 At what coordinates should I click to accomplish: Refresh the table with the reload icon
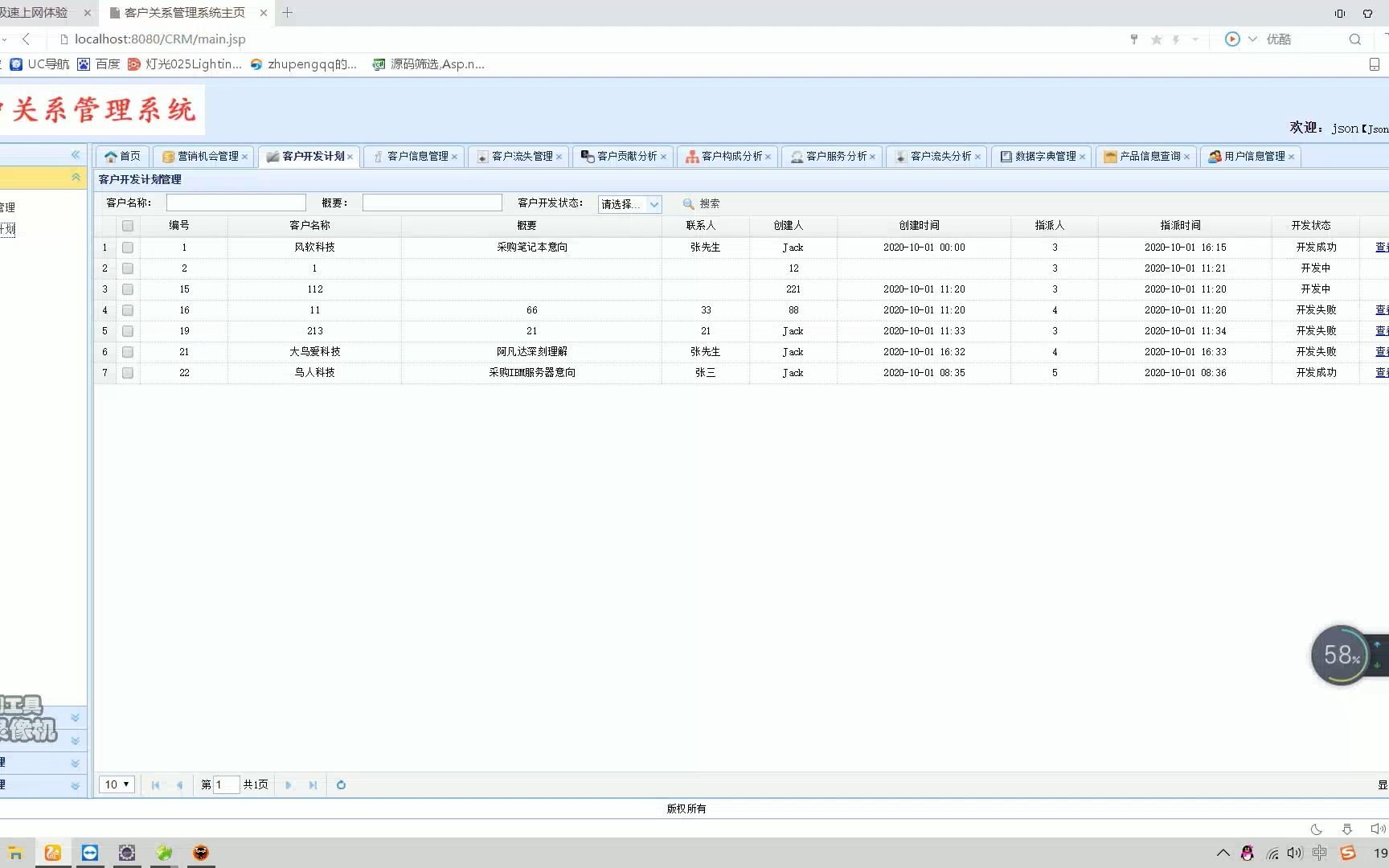[x=340, y=785]
